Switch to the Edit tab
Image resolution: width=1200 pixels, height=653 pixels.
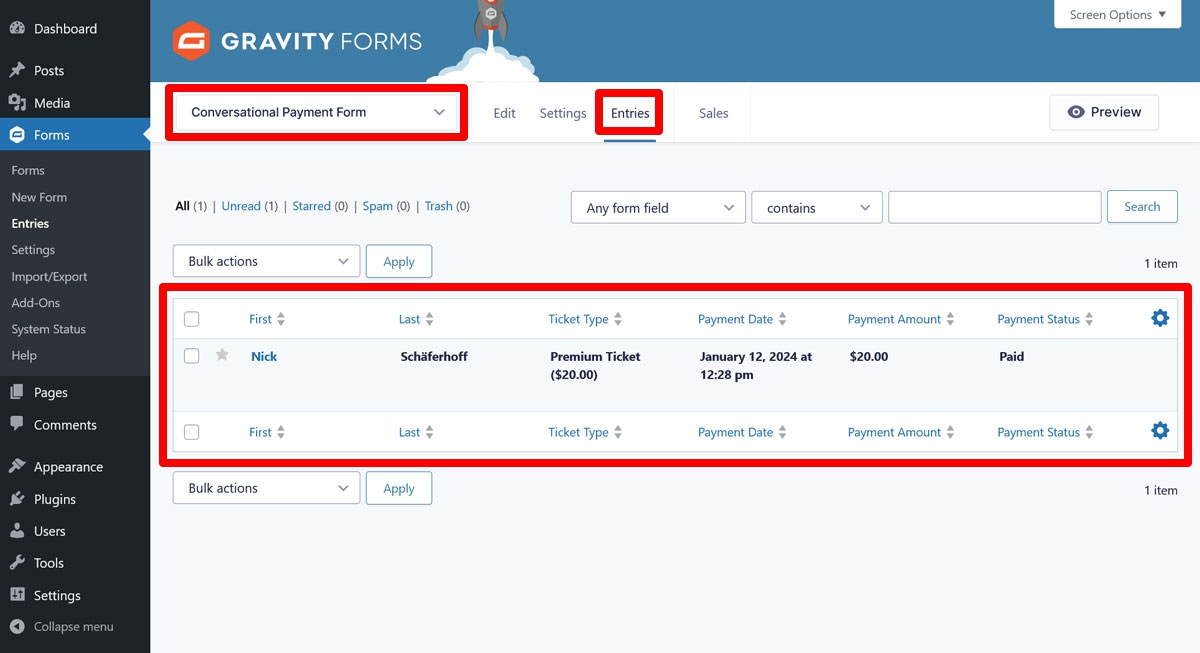tap(505, 113)
